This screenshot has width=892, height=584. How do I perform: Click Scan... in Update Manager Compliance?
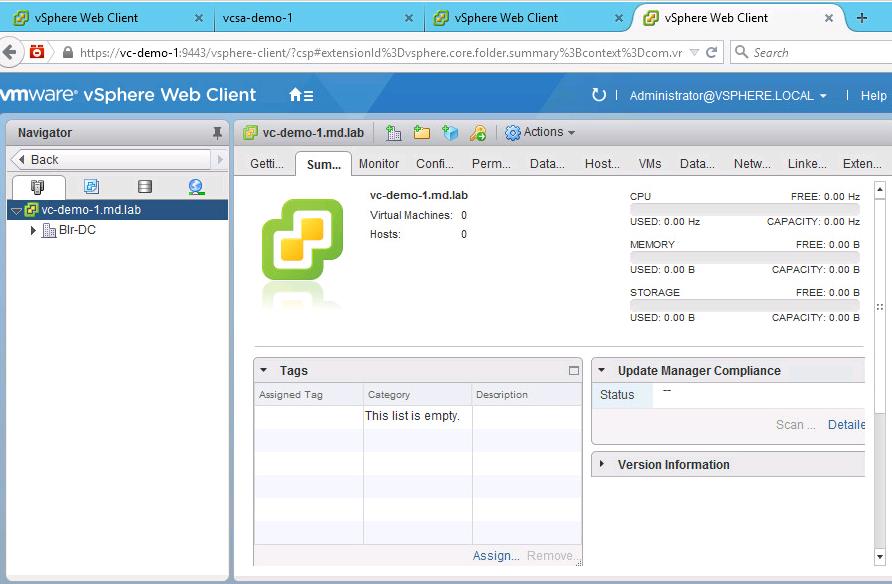795,425
